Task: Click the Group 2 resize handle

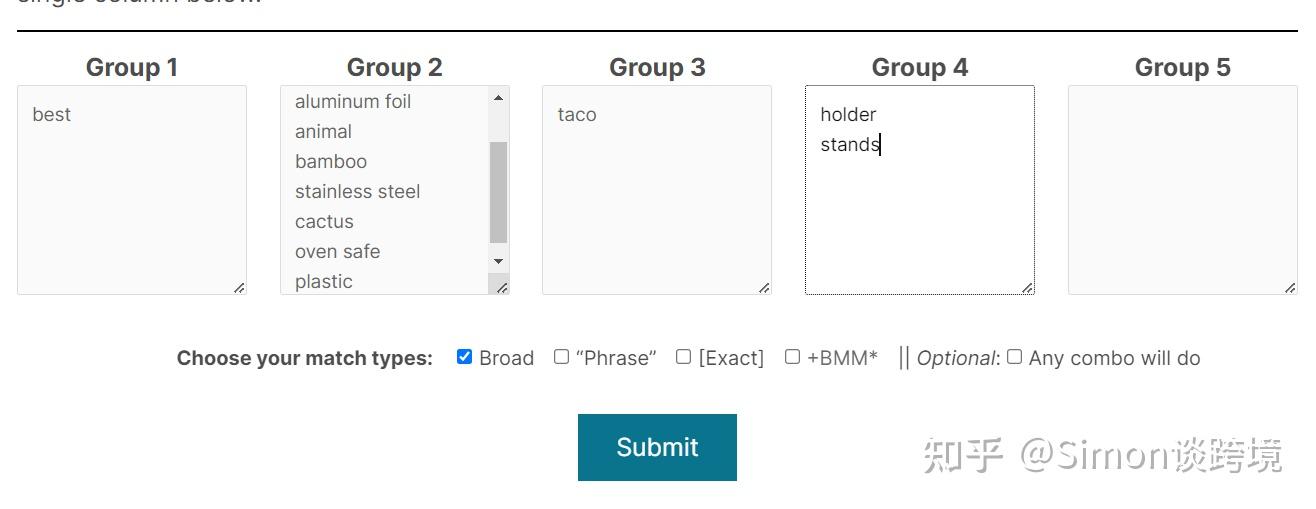Action: tap(502, 288)
